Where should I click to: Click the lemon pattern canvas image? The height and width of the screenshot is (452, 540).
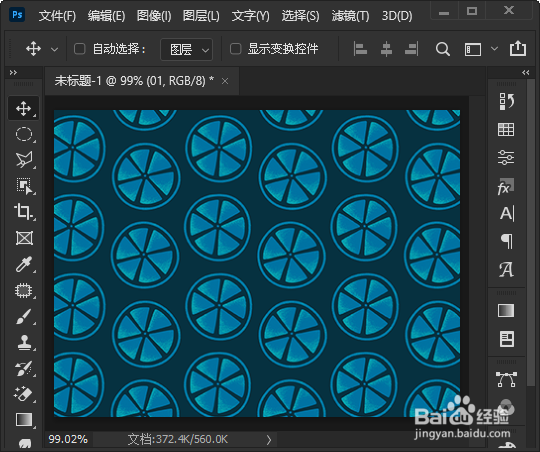(257, 264)
